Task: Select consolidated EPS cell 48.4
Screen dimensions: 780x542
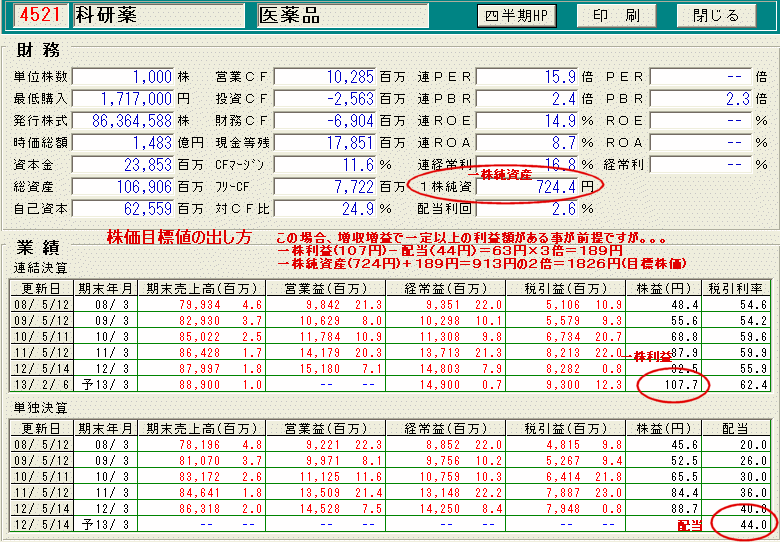Action: (664, 305)
